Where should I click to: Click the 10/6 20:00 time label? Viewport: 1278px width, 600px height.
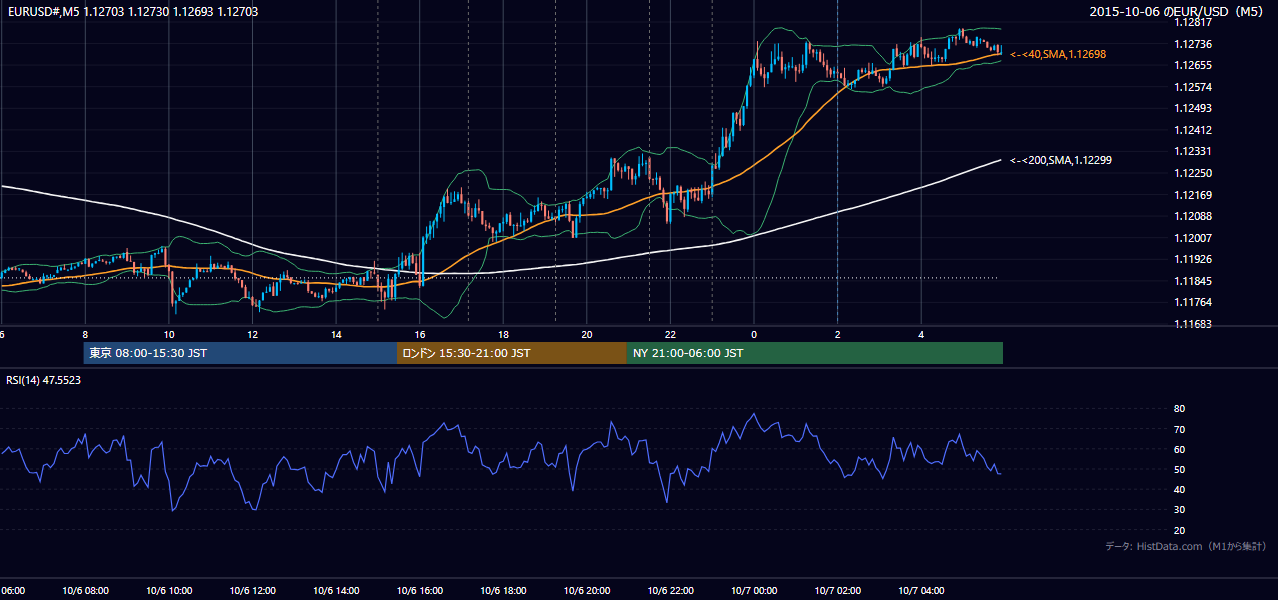(x=587, y=591)
